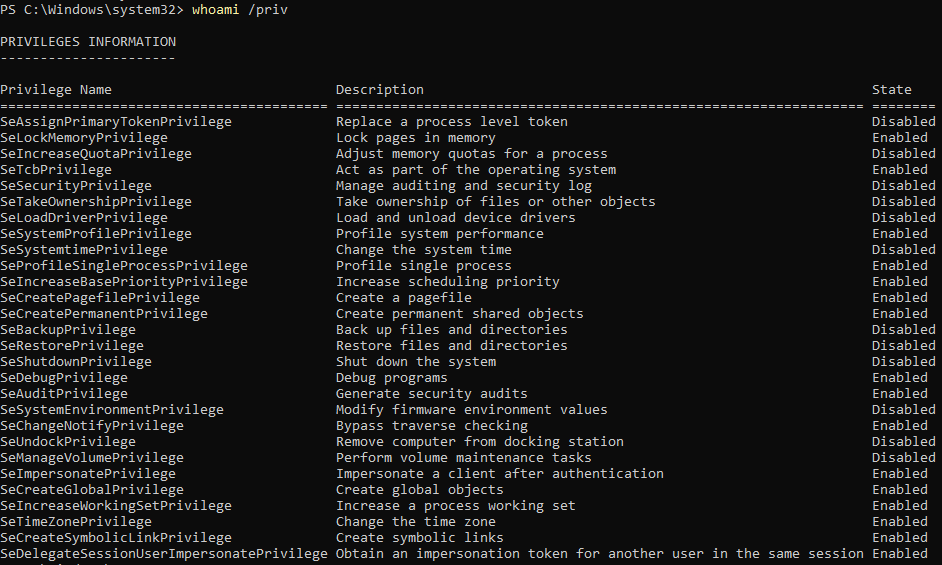Image resolution: width=942 pixels, height=565 pixels.
Task: Click the Disabled state of SeShutdownPrivilege
Action: [x=904, y=362]
